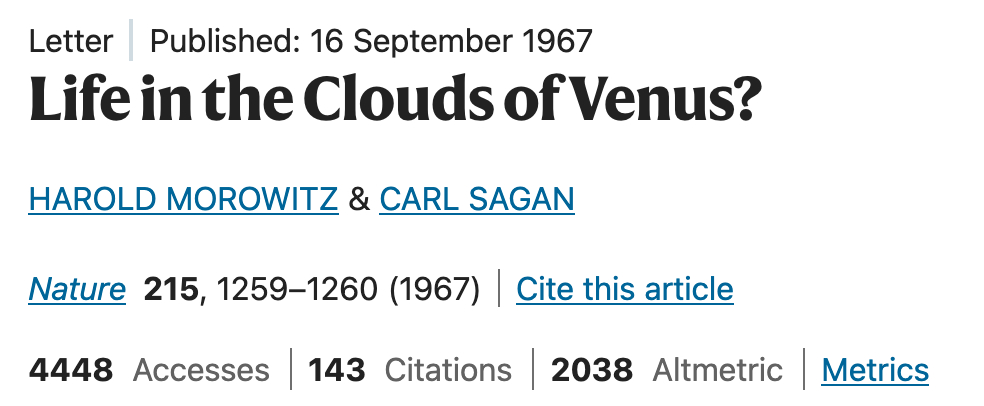Click the ampersand between author names
Viewport: 984px width, 406px height.
click(x=359, y=200)
